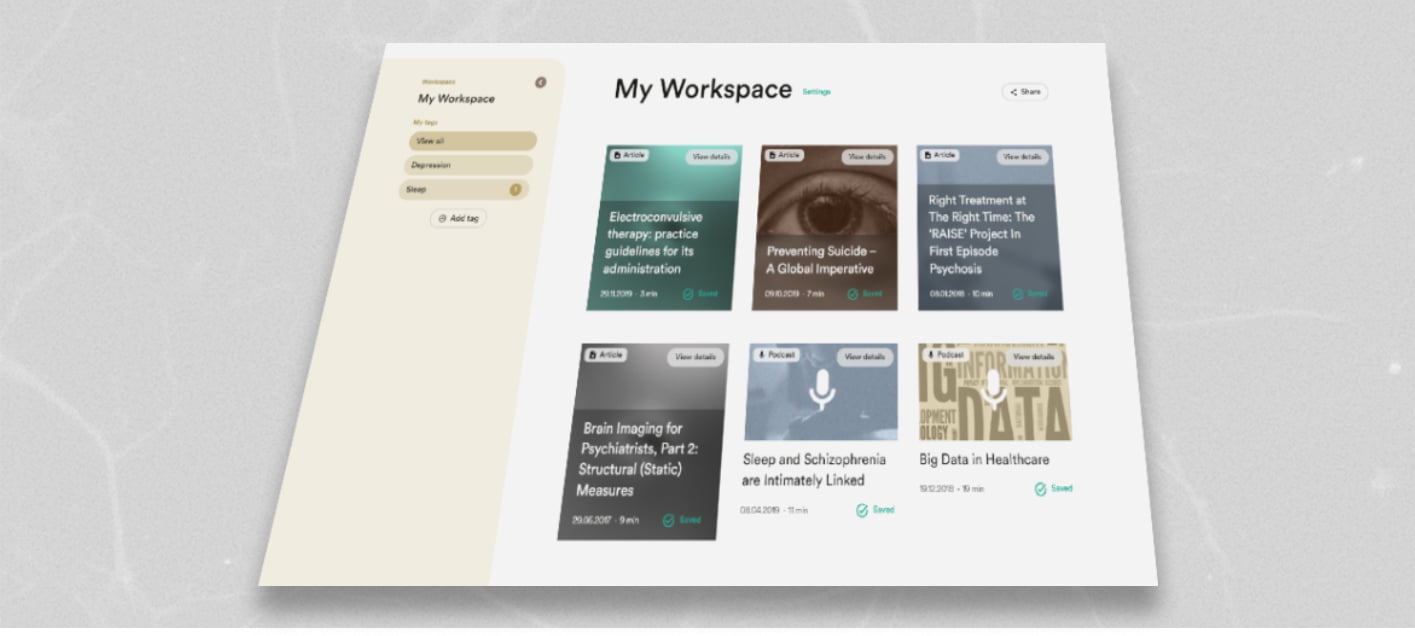View details of the Brain Imaging article
1415x636 pixels.
[696, 357]
